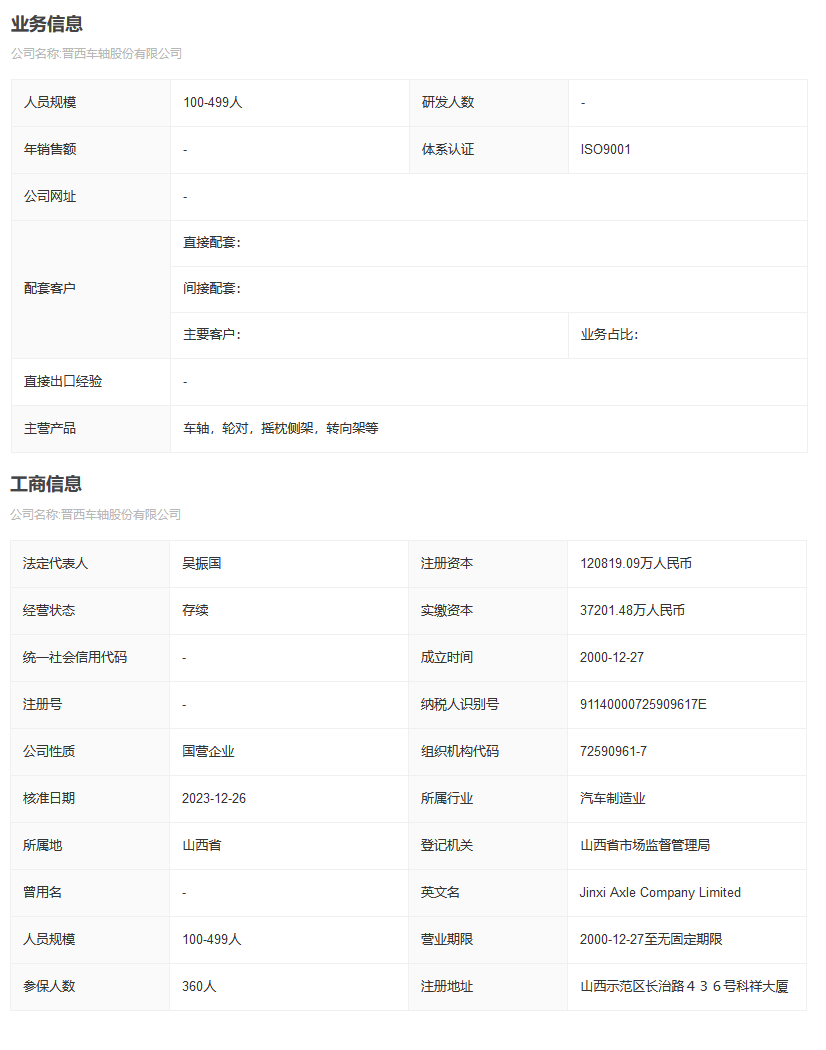Click the 直接出口经验 label

pyautogui.click(x=63, y=382)
